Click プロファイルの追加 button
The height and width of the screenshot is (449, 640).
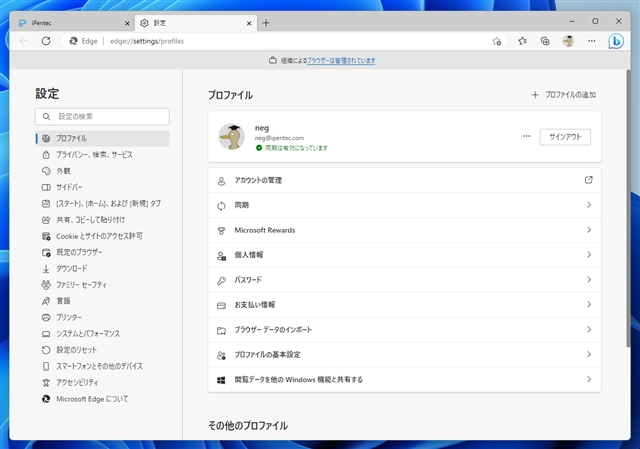(564, 95)
